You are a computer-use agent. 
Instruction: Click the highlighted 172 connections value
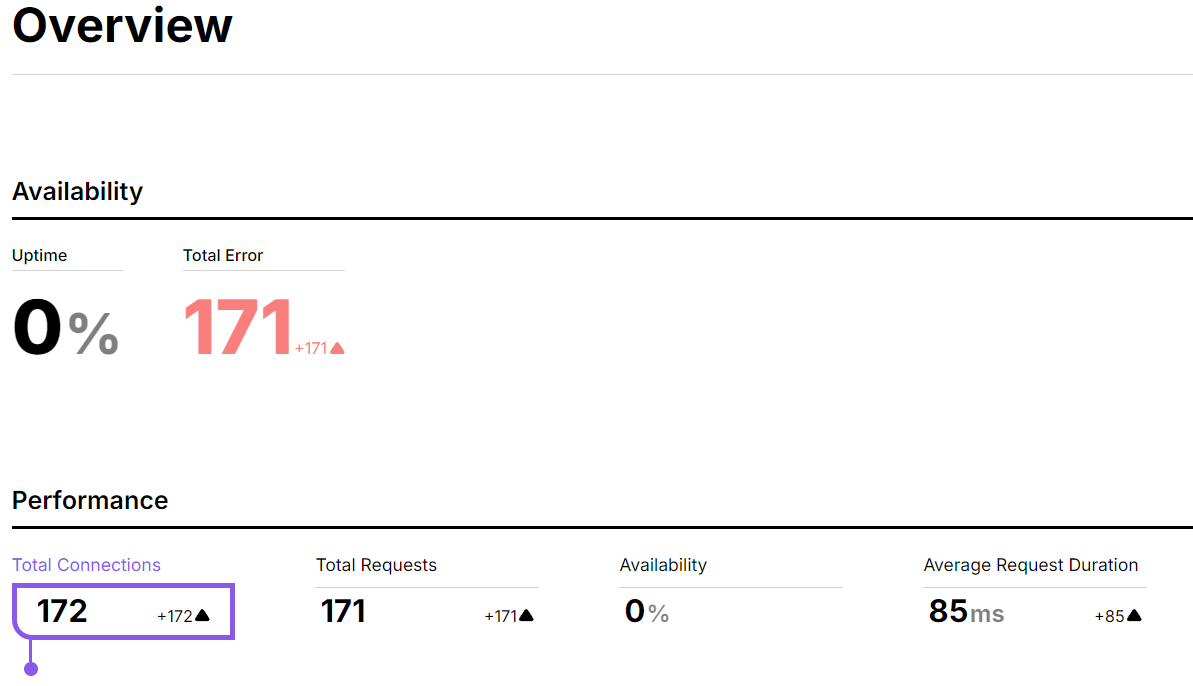coord(62,611)
